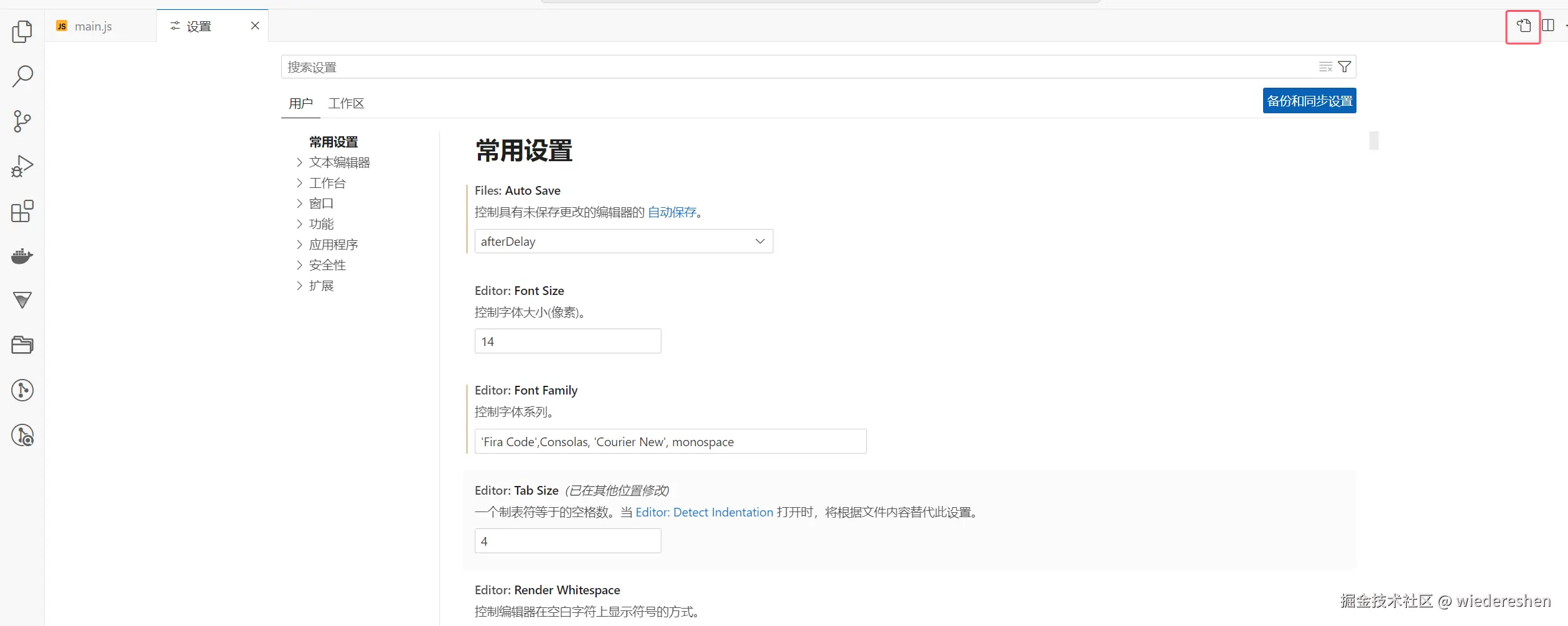Viewport: 1568px width, 626px height.
Task: Click the Tab Size input showing 4
Action: click(x=567, y=541)
